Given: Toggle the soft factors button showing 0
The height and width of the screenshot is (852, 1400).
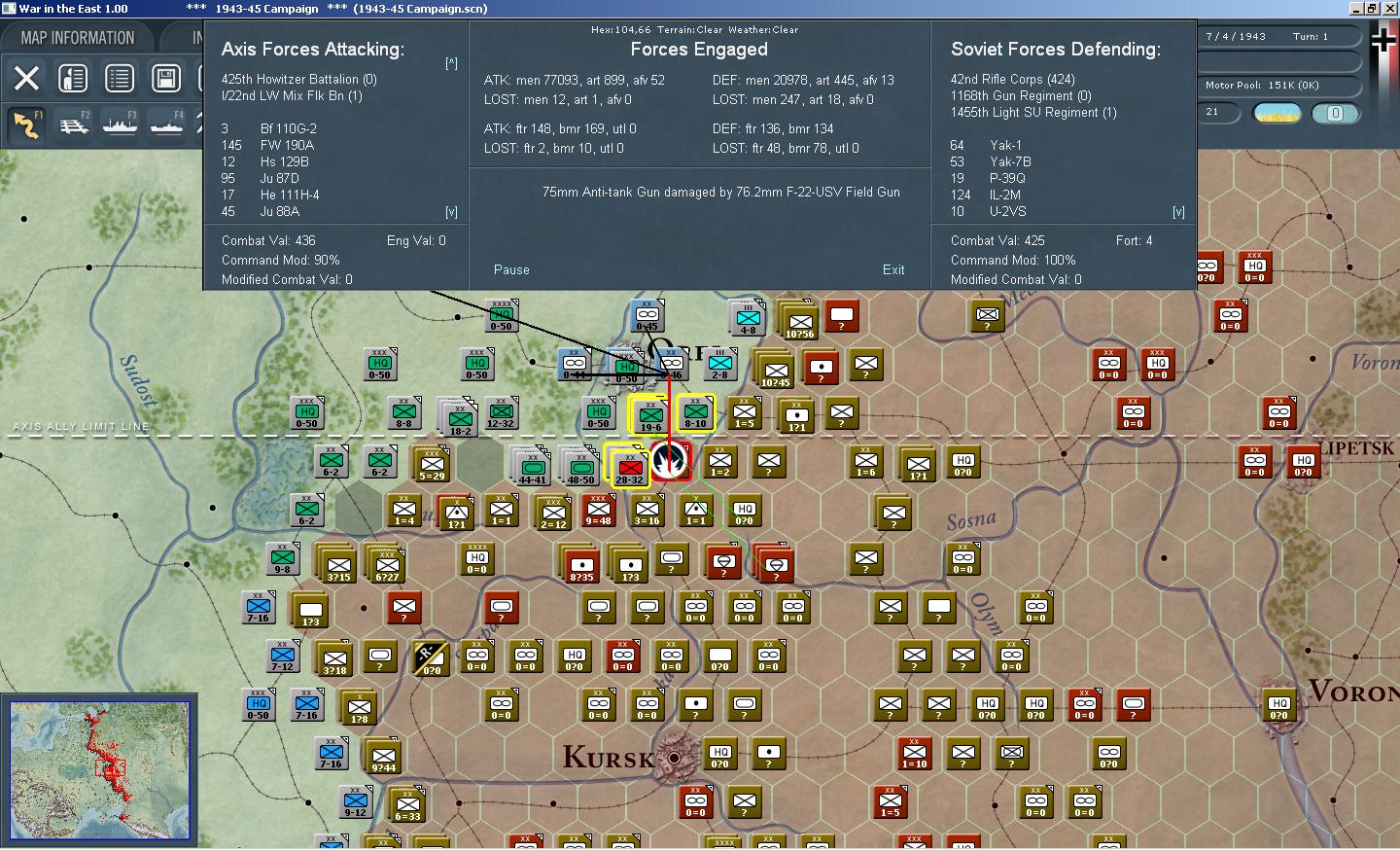Looking at the screenshot, I should (x=1335, y=113).
